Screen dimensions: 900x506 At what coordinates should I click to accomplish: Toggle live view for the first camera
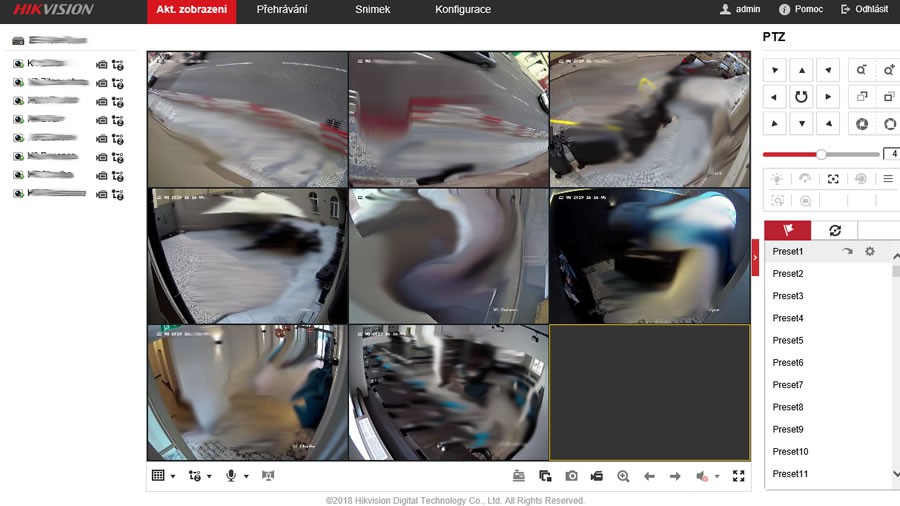18,65
